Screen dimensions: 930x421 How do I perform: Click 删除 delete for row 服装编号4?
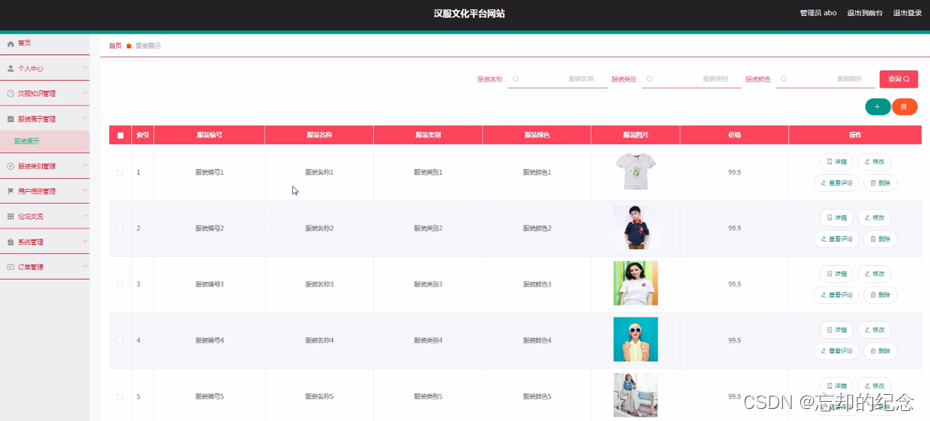pyautogui.click(x=880, y=351)
